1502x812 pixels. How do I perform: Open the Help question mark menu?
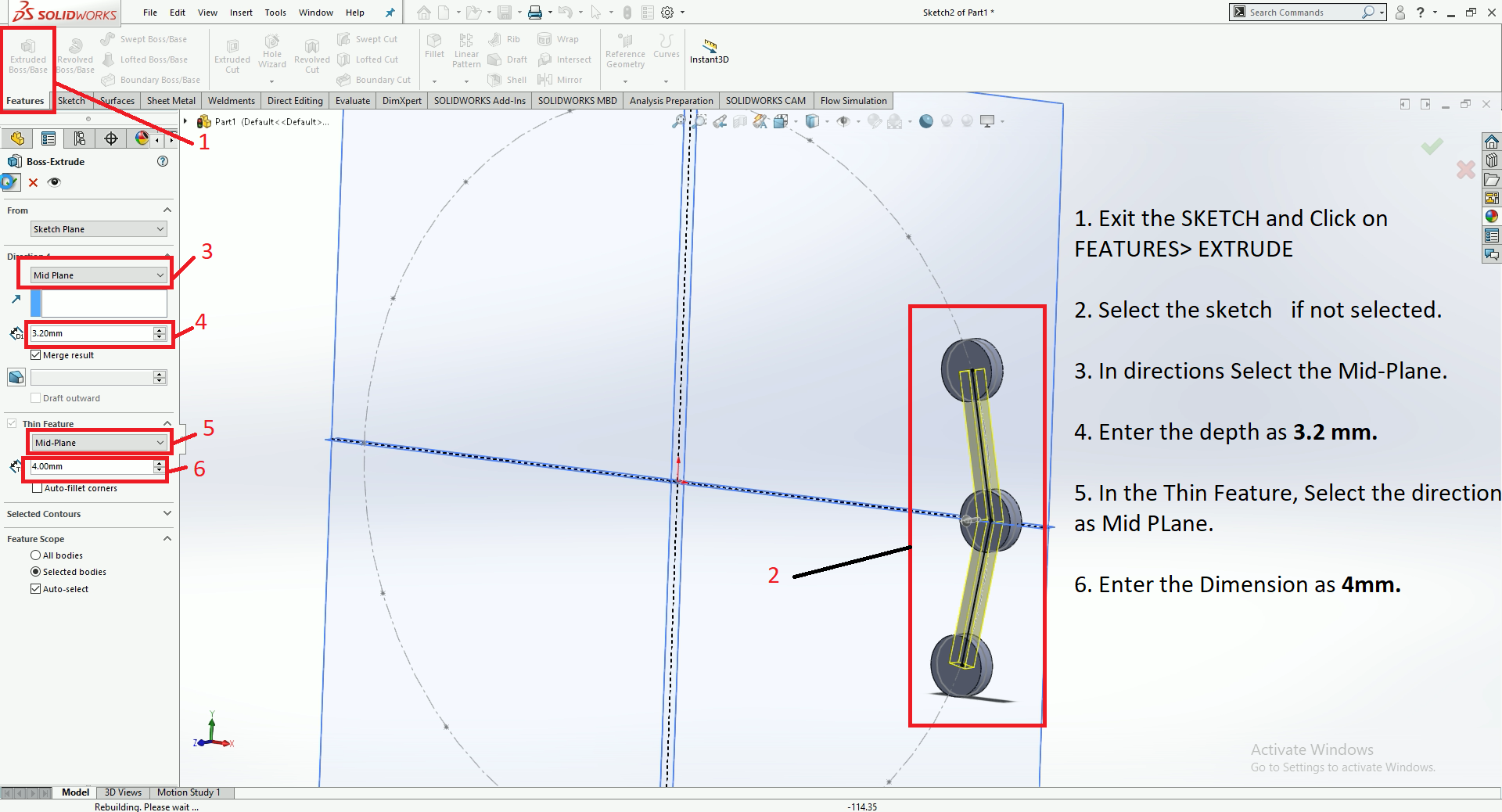[x=1421, y=13]
